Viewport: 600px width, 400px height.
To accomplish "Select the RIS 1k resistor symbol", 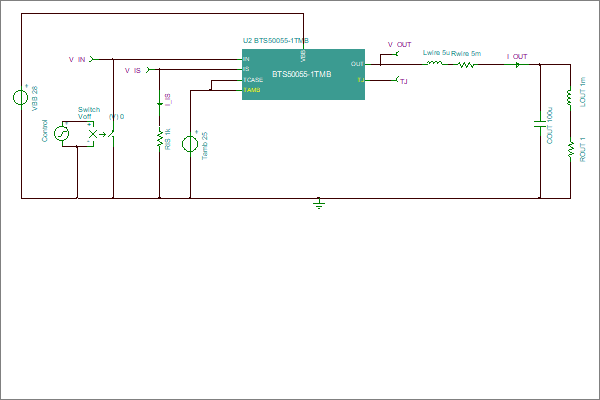I will click(160, 138).
